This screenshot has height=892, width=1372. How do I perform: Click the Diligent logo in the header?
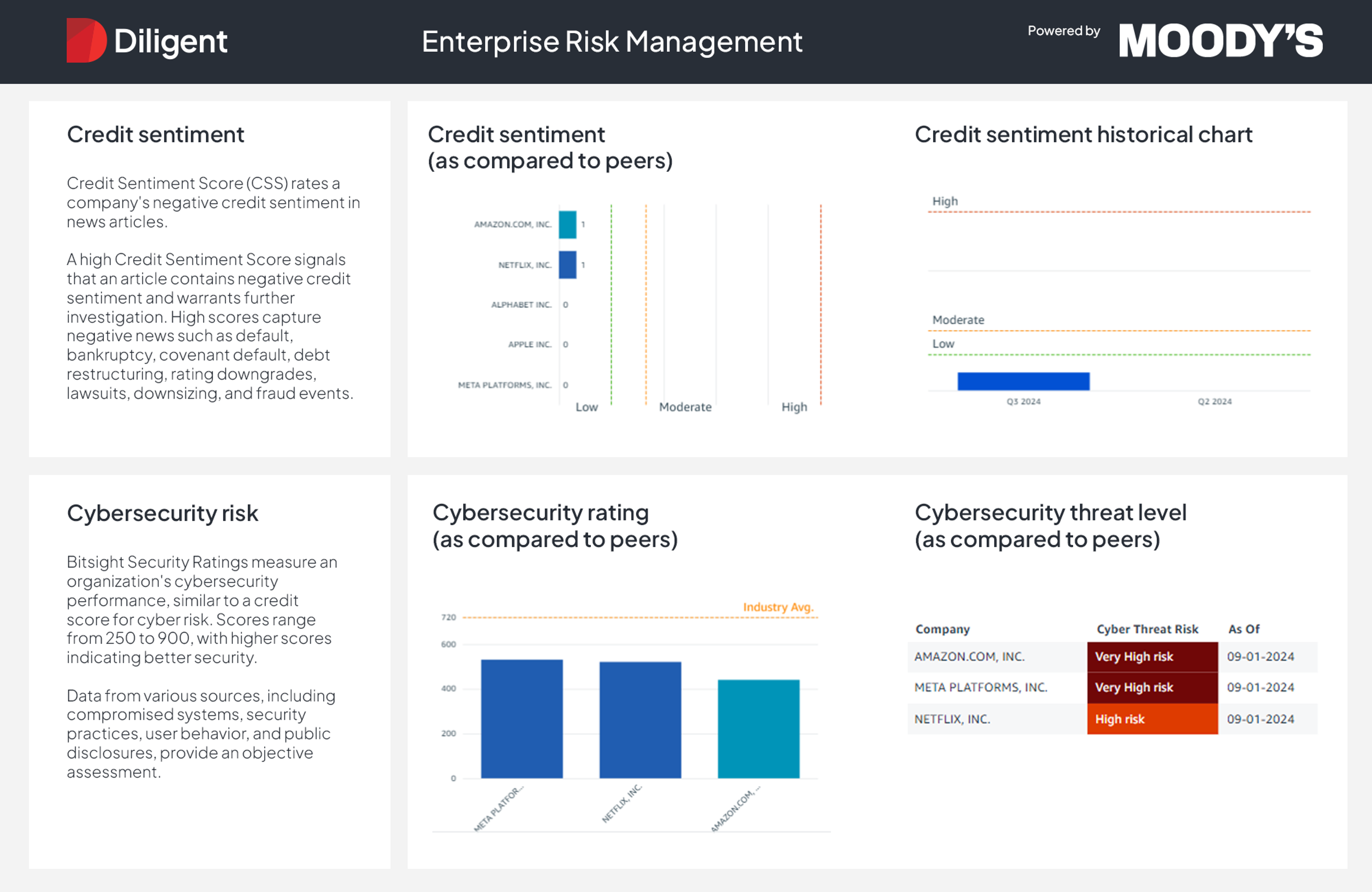[x=147, y=40]
